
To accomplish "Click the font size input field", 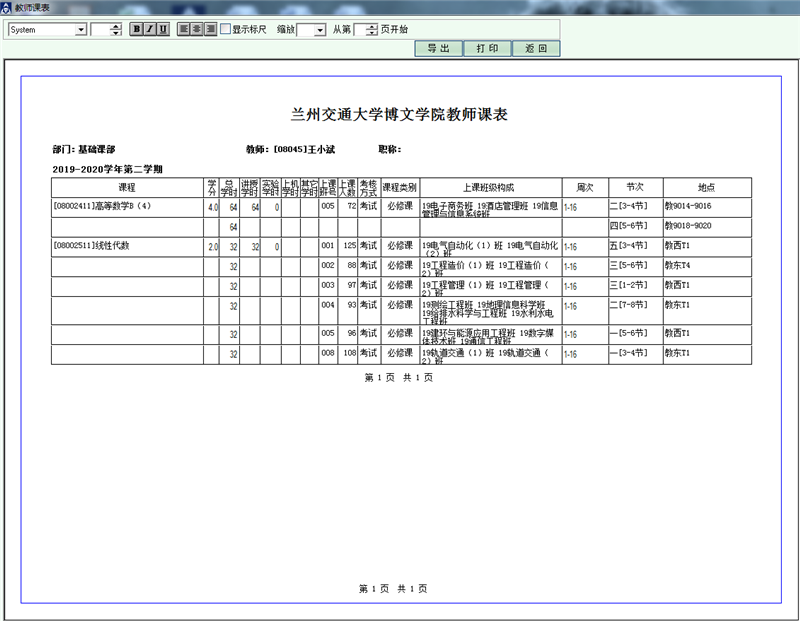I will (x=101, y=30).
